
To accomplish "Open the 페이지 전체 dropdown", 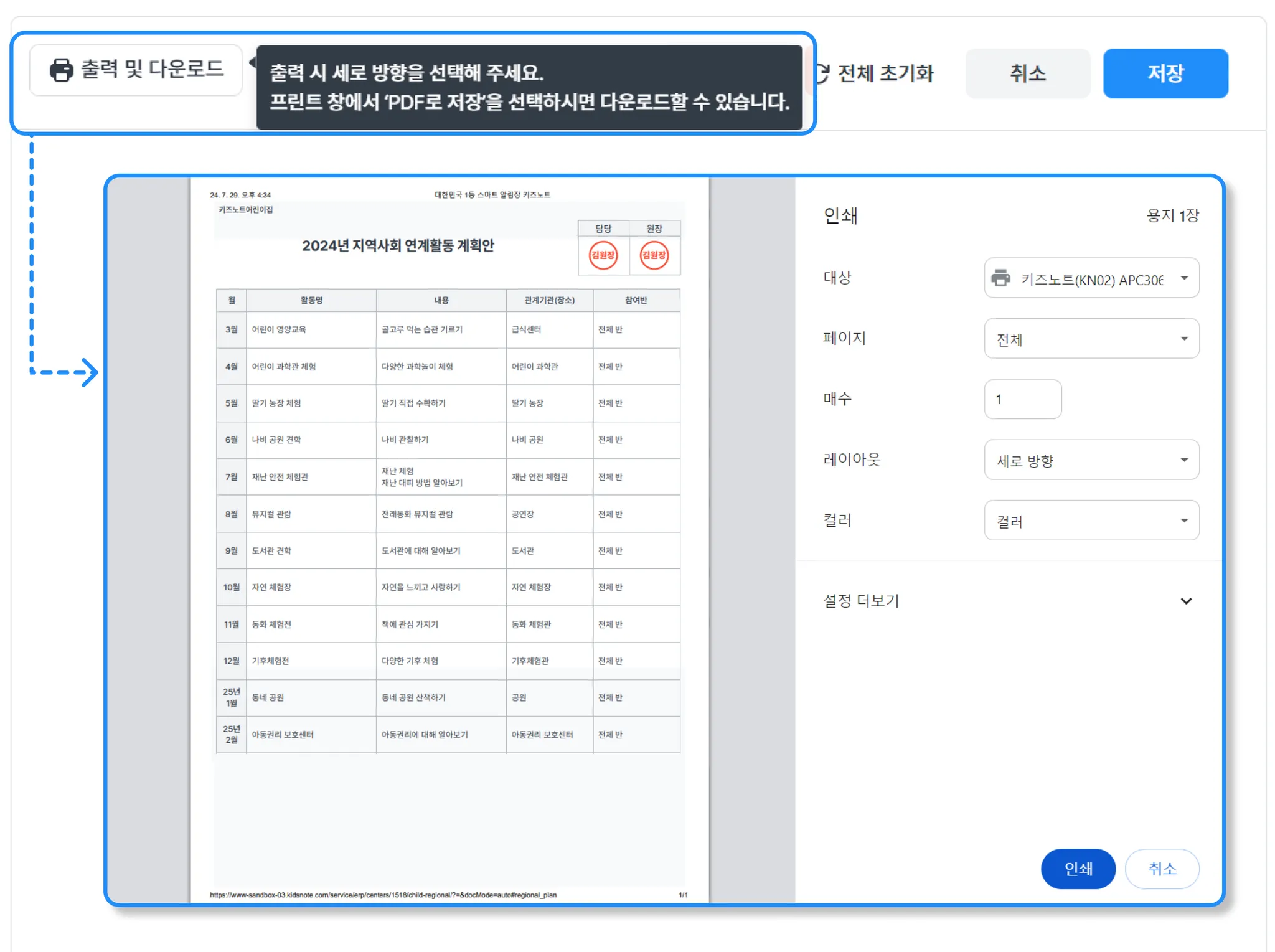I will point(1091,339).
